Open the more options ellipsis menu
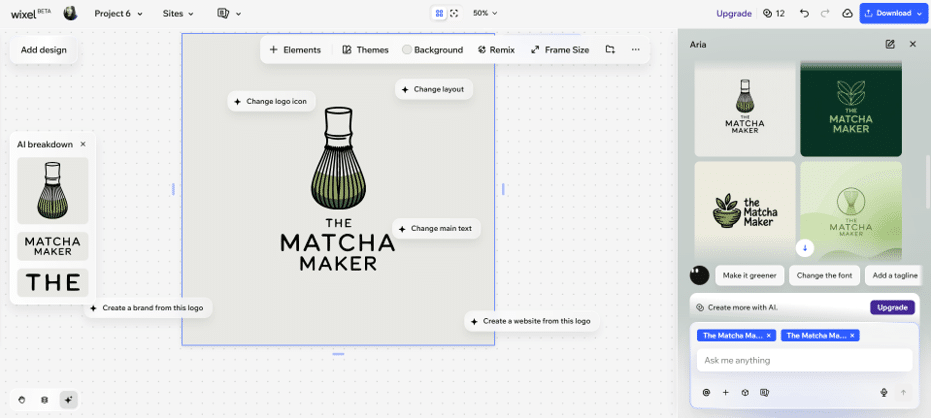Image resolution: width=931 pixels, height=418 pixels. pyautogui.click(x=636, y=50)
